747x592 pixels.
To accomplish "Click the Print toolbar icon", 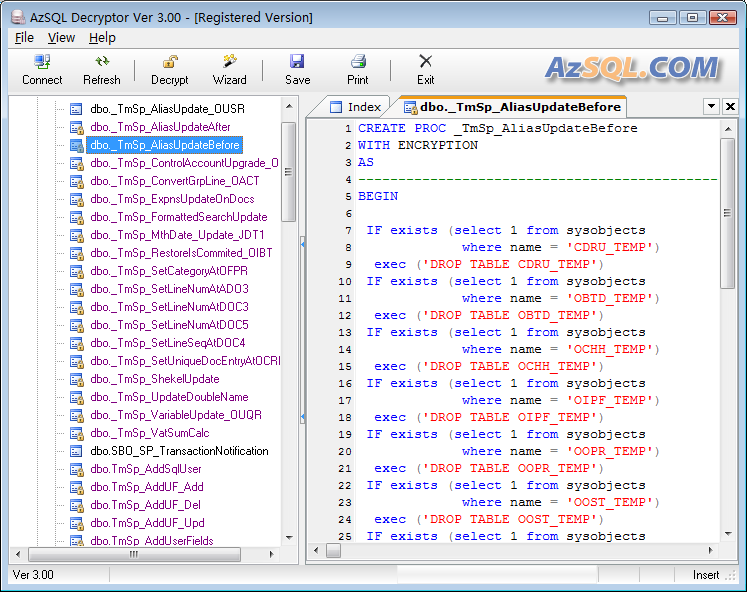I will click(358, 61).
